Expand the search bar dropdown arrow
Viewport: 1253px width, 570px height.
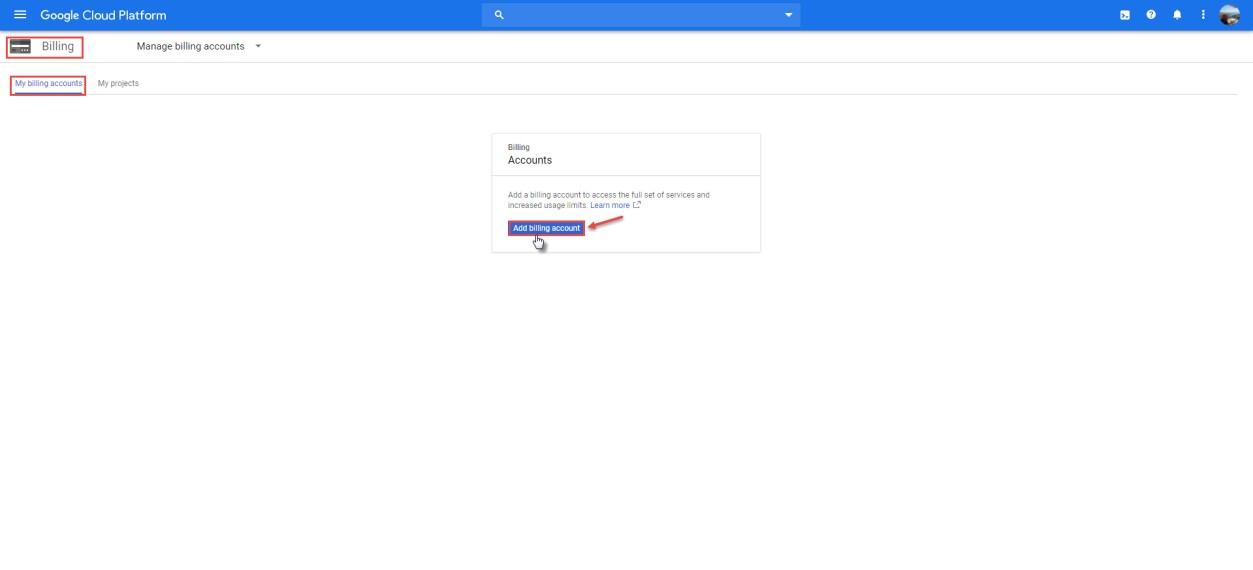coord(788,15)
